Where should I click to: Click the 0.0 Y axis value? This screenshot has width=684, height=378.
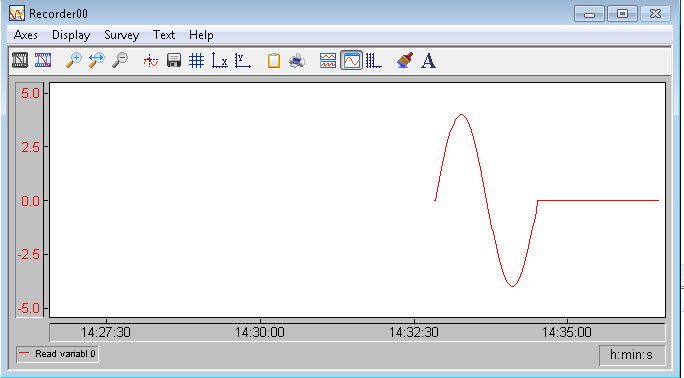click(31, 201)
